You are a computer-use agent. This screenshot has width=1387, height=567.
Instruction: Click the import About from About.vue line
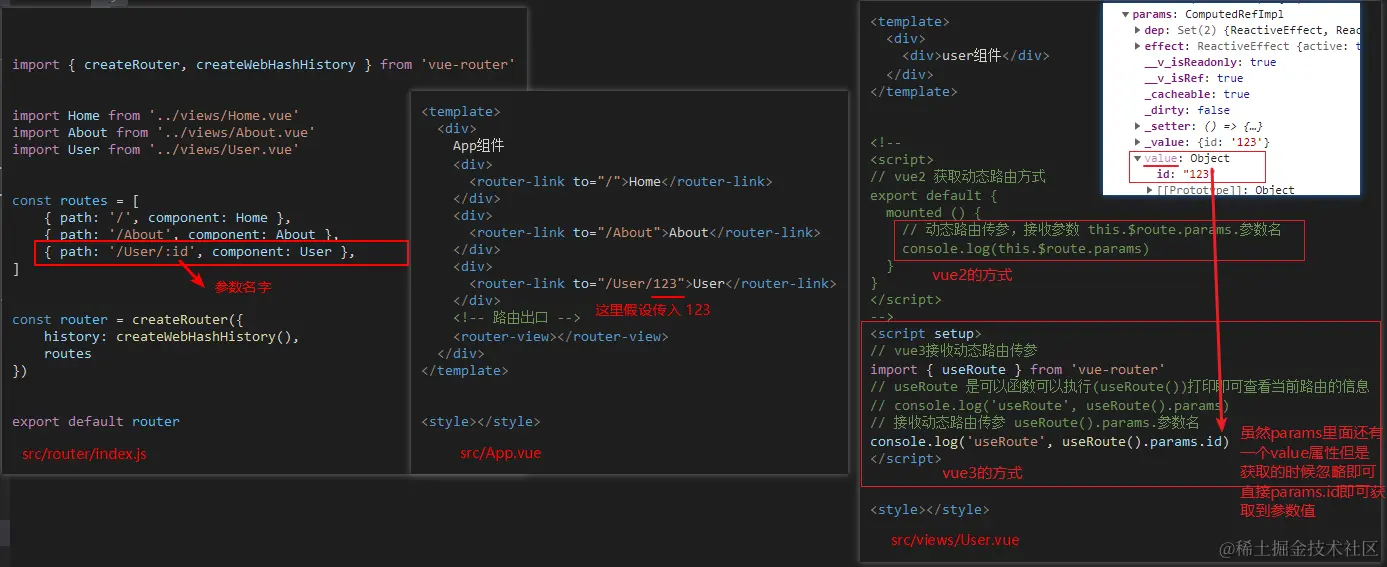(164, 132)
